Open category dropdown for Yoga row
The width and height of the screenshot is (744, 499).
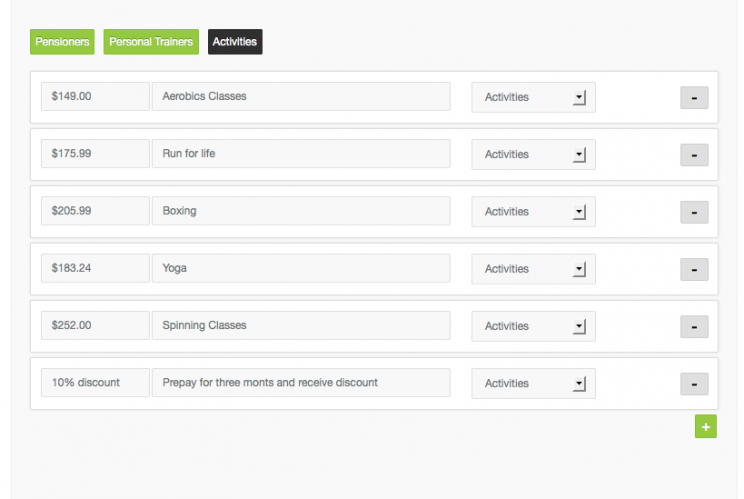point(533,268)
